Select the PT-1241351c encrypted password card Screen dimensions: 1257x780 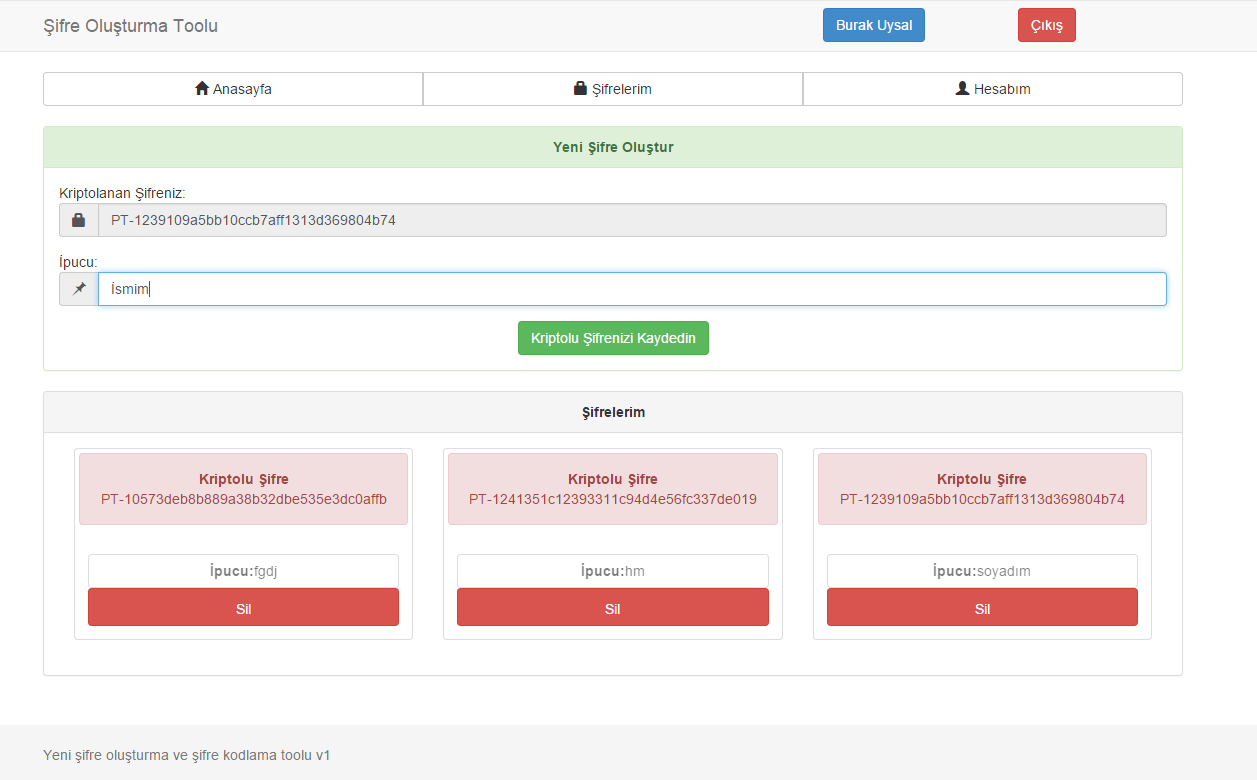click(613, 489)
